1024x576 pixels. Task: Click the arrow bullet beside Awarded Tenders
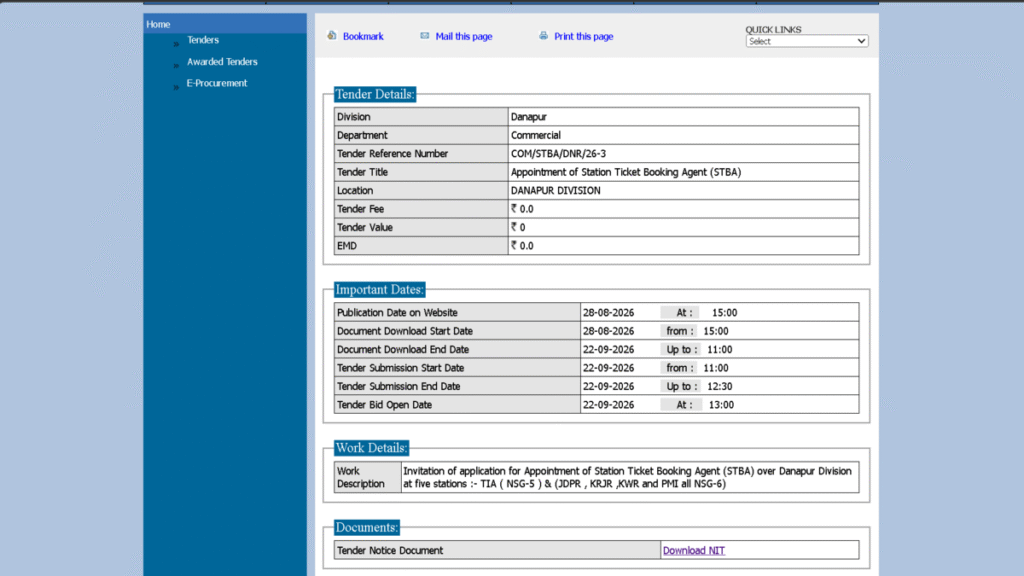(176, 65)
